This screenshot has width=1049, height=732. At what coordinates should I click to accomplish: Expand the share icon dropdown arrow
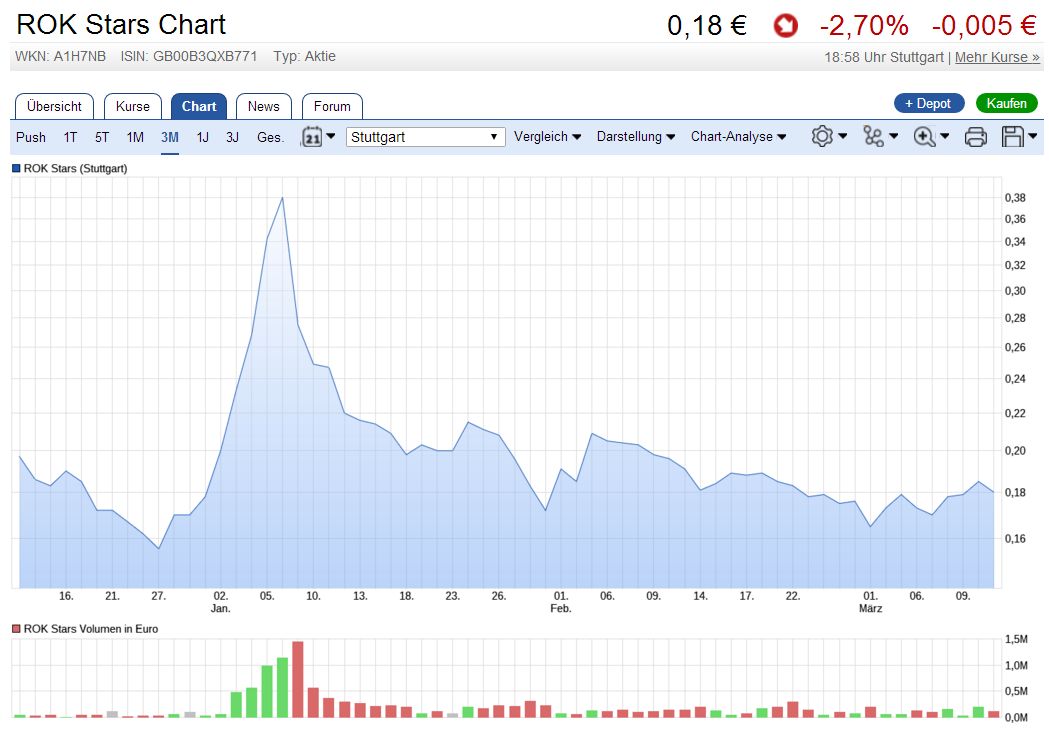coord(893,136)
